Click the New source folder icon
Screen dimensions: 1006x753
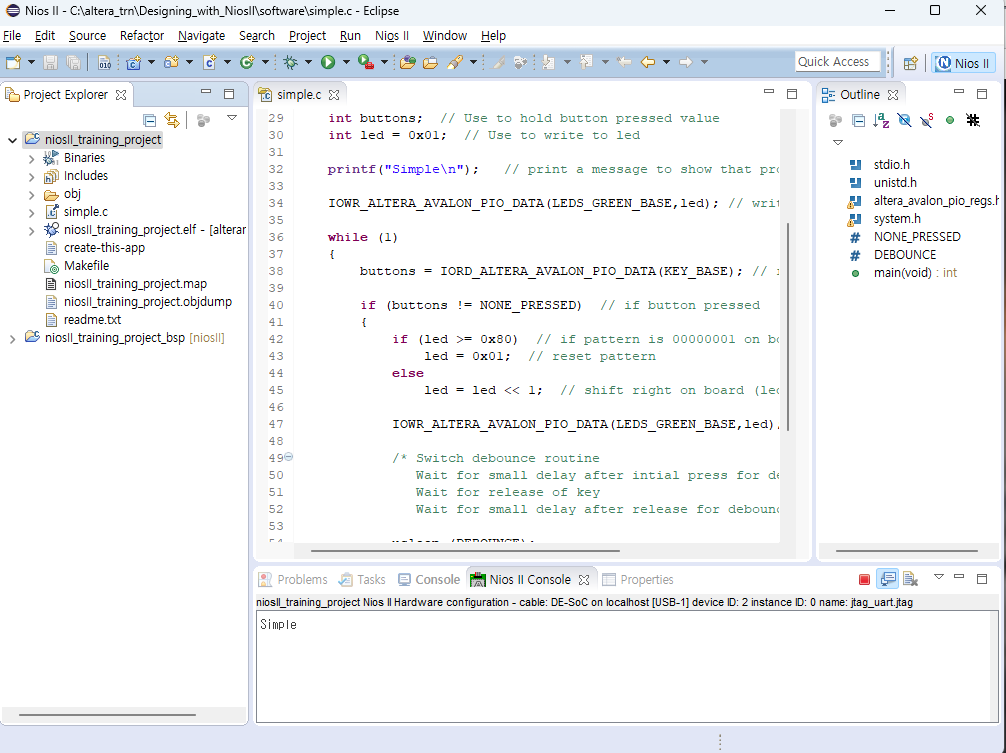click(171, 62)
